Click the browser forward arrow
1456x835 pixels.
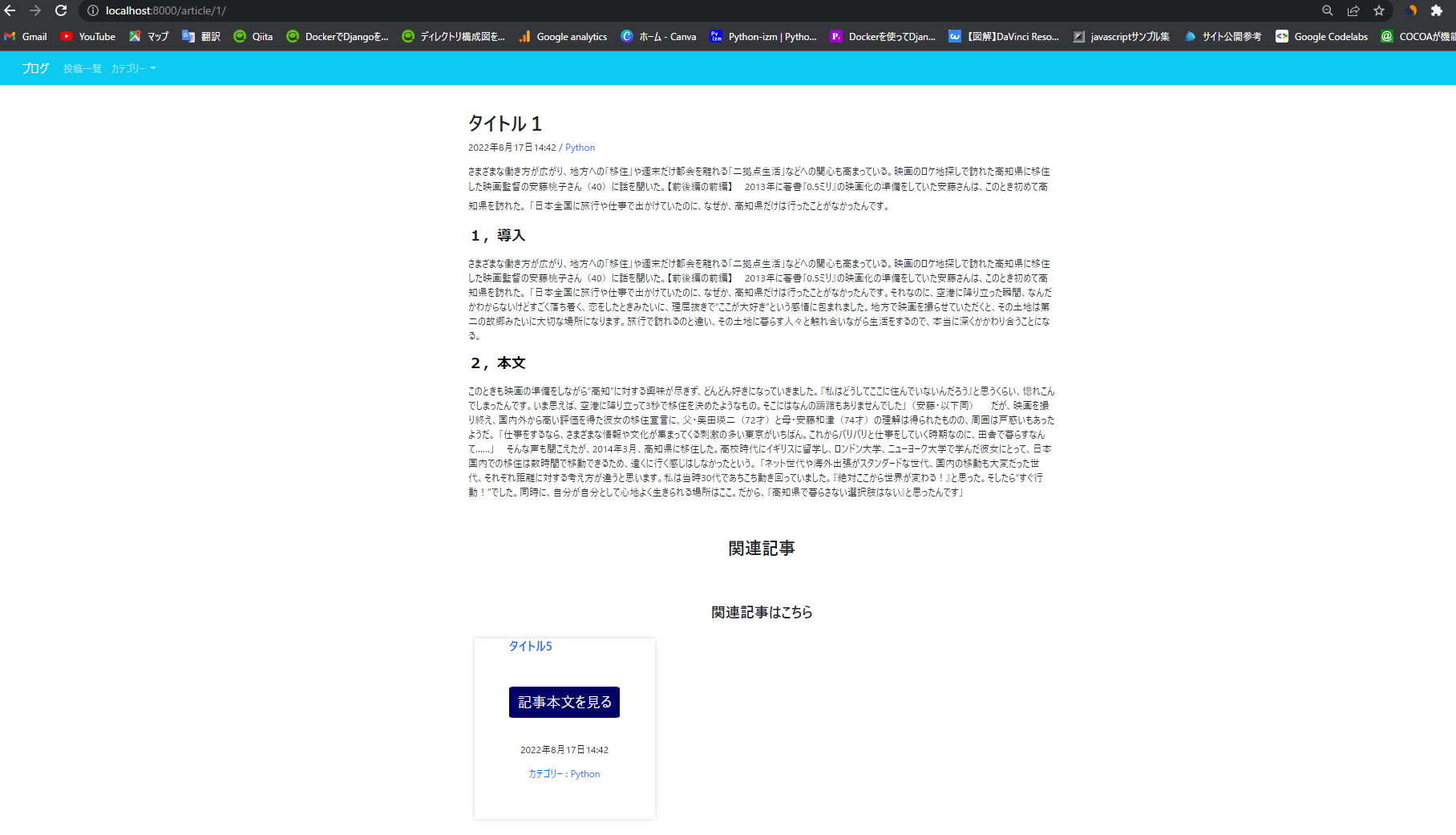pyautogui.click(x=35, y=10)
